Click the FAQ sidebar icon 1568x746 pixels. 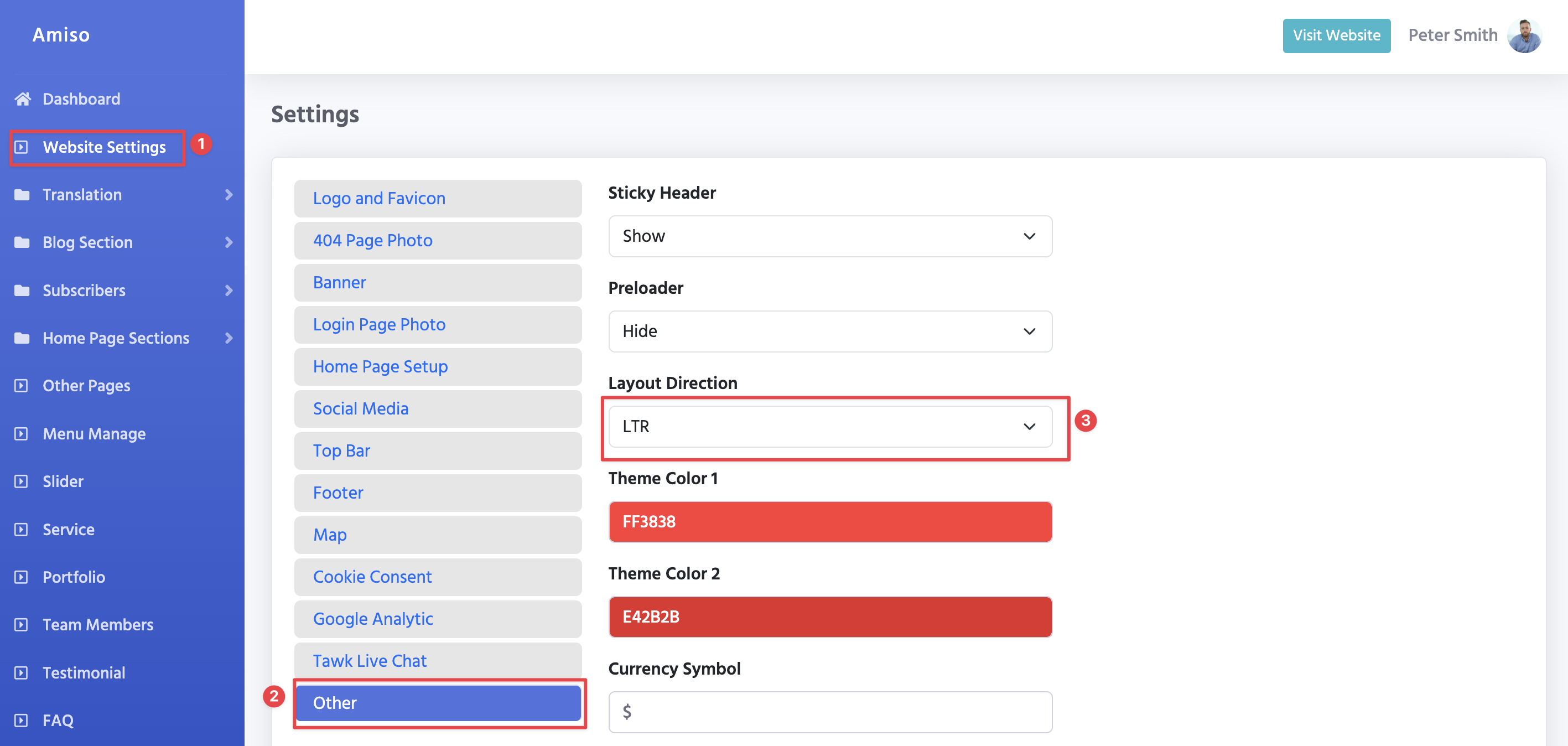click(22, 721)
